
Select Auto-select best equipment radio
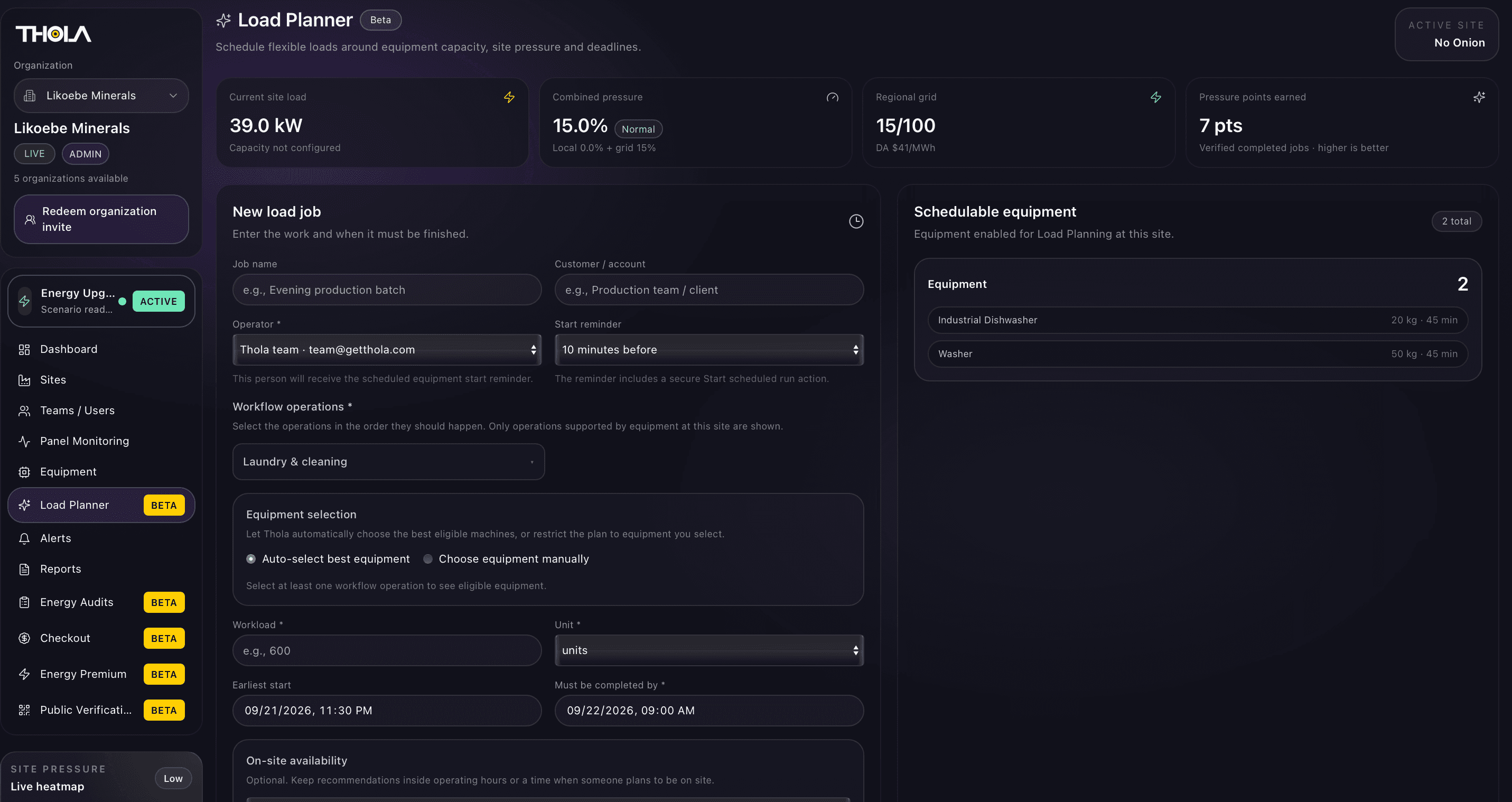pos(250,559)
